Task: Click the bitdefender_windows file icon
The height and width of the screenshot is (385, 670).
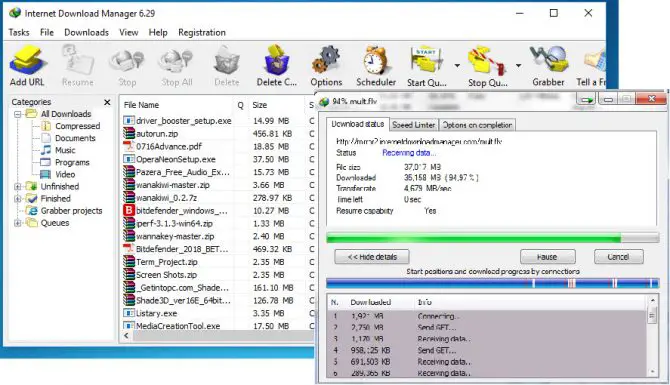Action: [x=129, y=211]
